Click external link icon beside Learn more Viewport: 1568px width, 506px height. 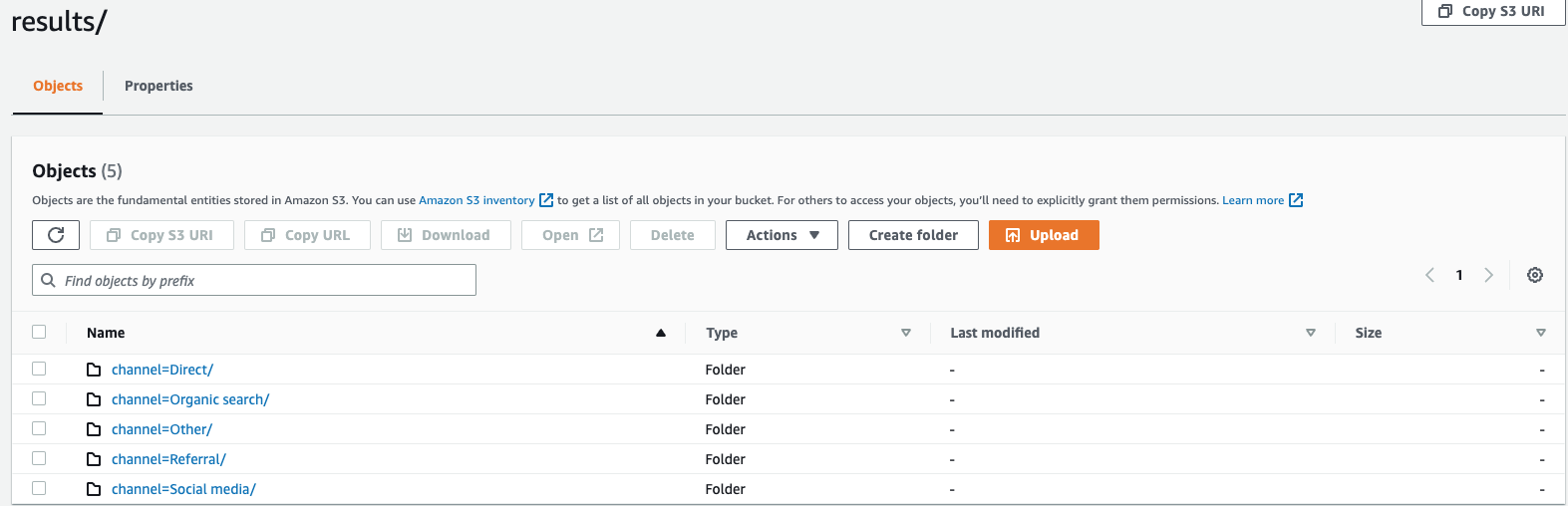tap(1296, 200)
